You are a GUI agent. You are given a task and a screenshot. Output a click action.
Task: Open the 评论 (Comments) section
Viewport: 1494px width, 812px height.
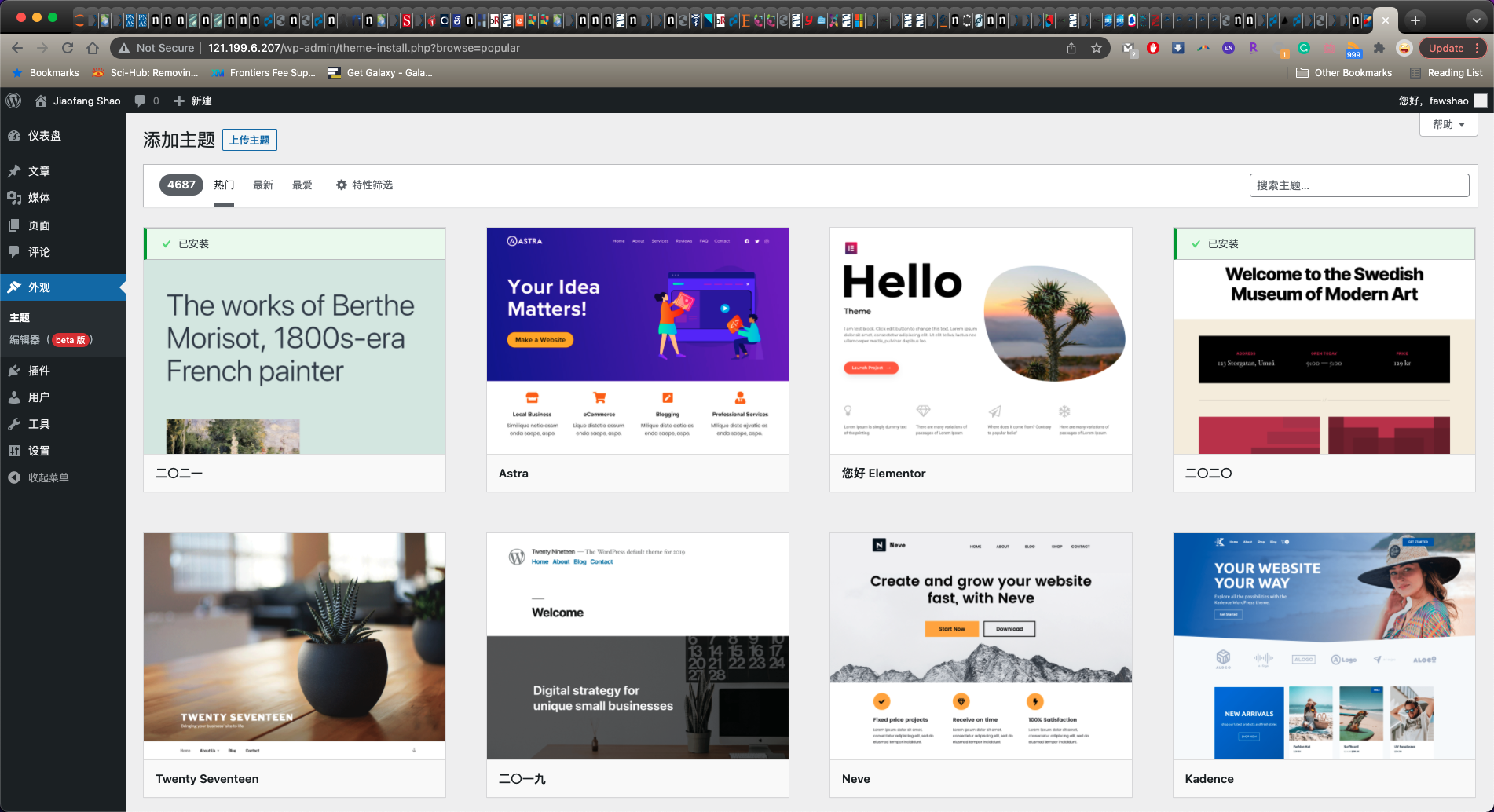point(38,252)
